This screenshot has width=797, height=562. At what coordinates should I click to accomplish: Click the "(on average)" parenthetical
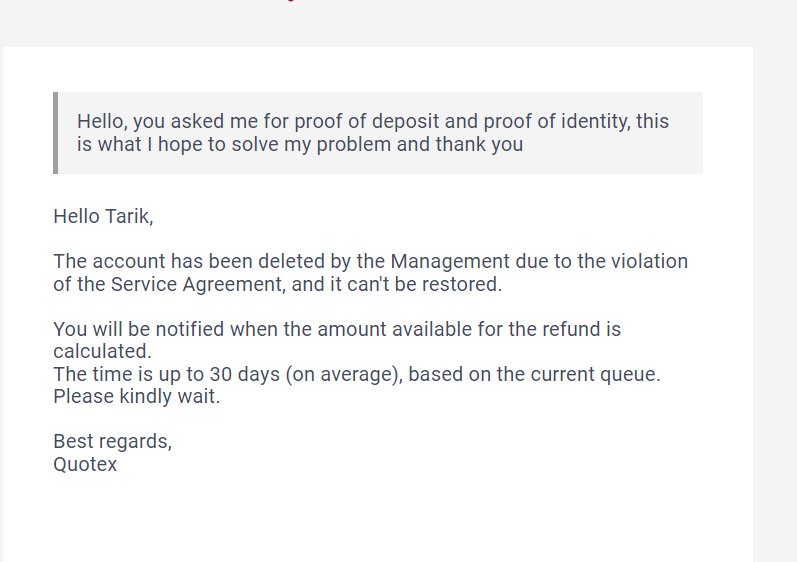[343, 374]
